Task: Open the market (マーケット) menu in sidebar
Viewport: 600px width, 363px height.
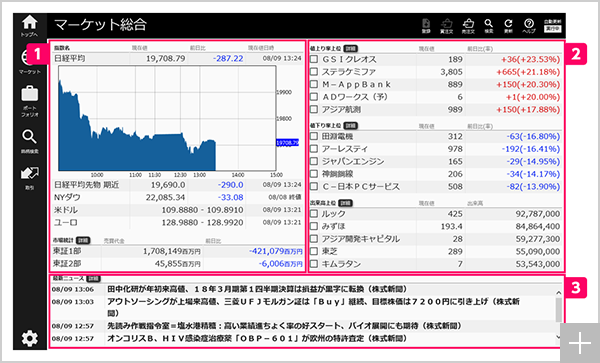Action: [29, 61]
